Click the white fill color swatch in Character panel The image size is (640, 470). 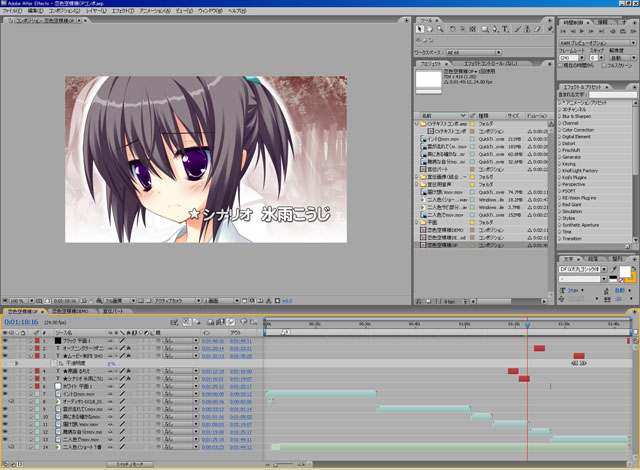624,271
